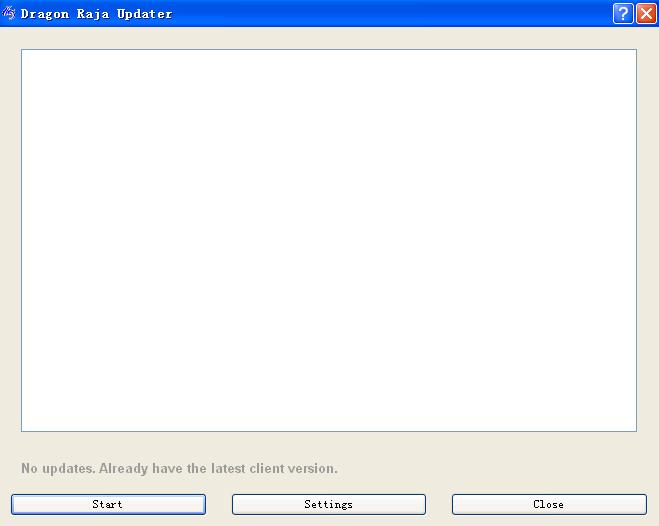
Task: Open the system menu via the dragon icon
Action: [x=10, y=14]
